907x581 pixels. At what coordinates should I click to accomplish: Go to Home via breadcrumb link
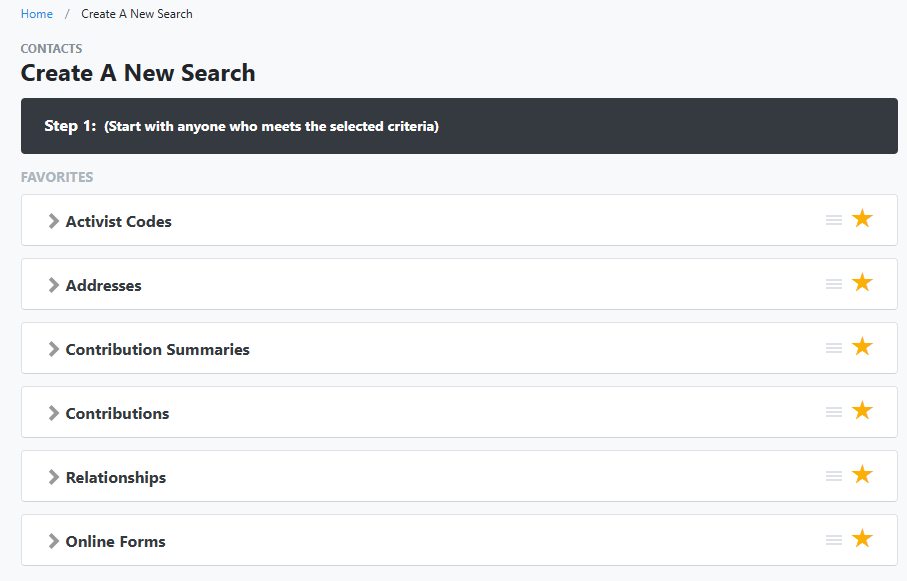click(x=37, y=14)
